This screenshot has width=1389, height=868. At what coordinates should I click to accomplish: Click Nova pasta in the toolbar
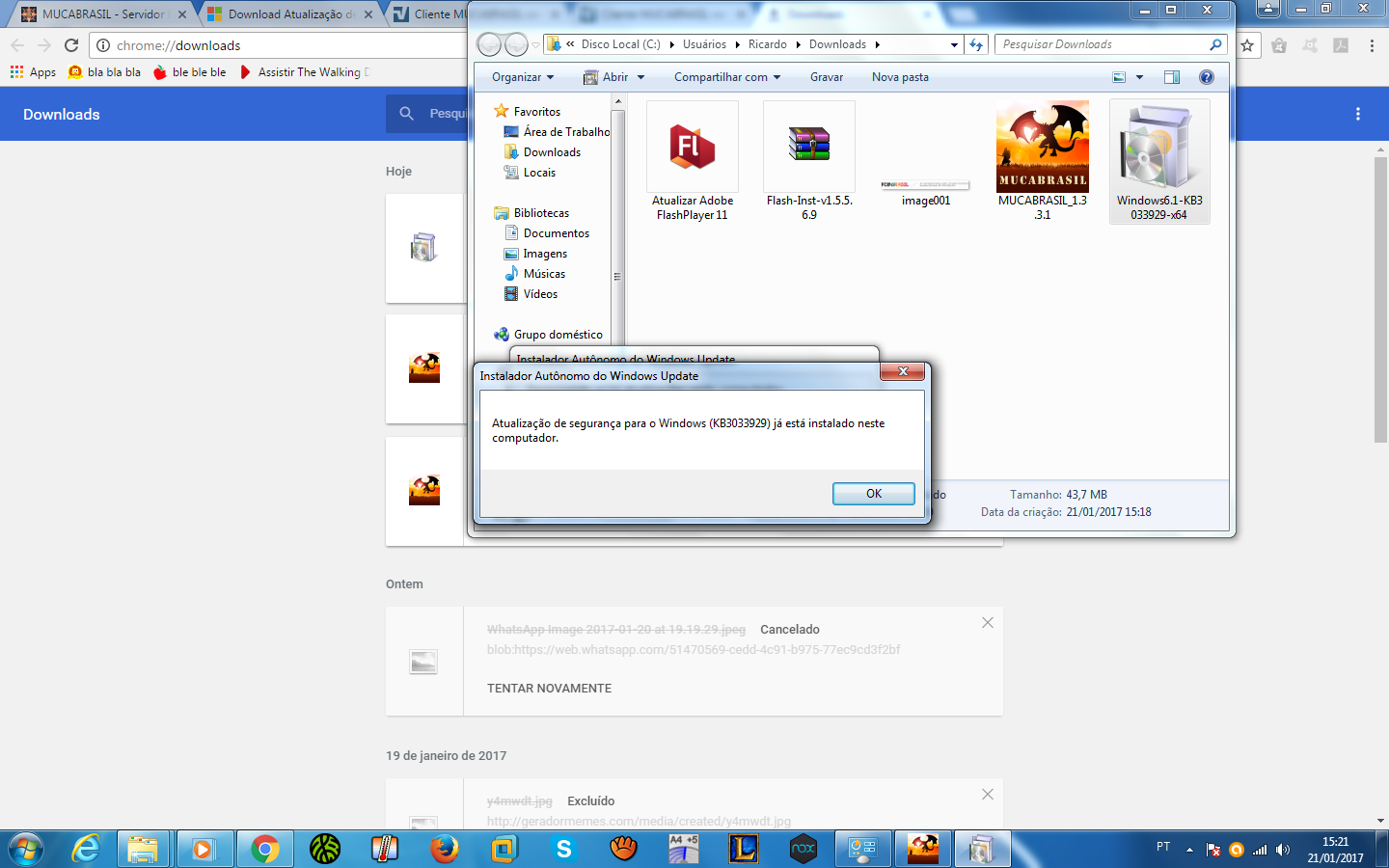click(x=900, y=77)
